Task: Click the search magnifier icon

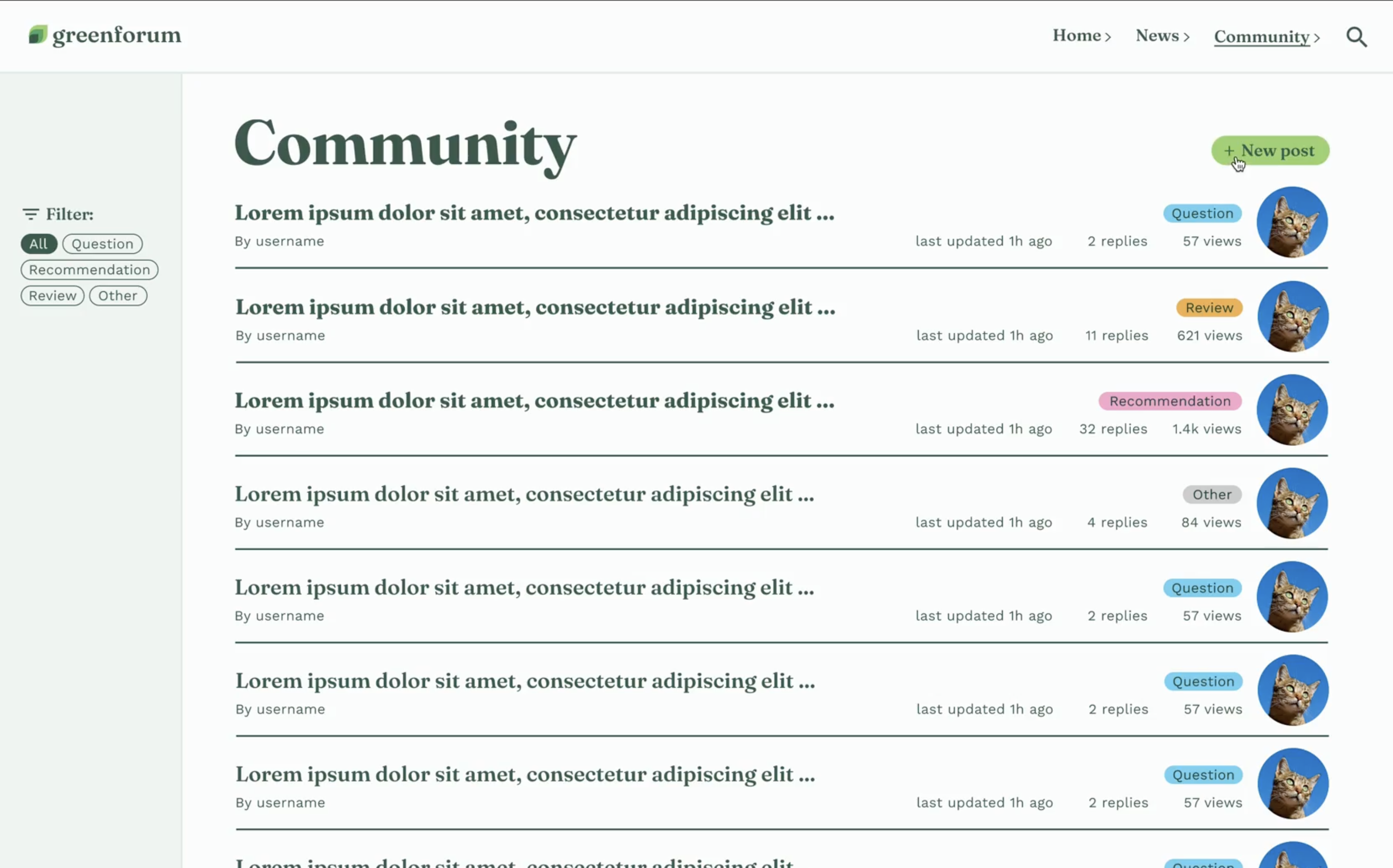Action: pos(1357,37)
